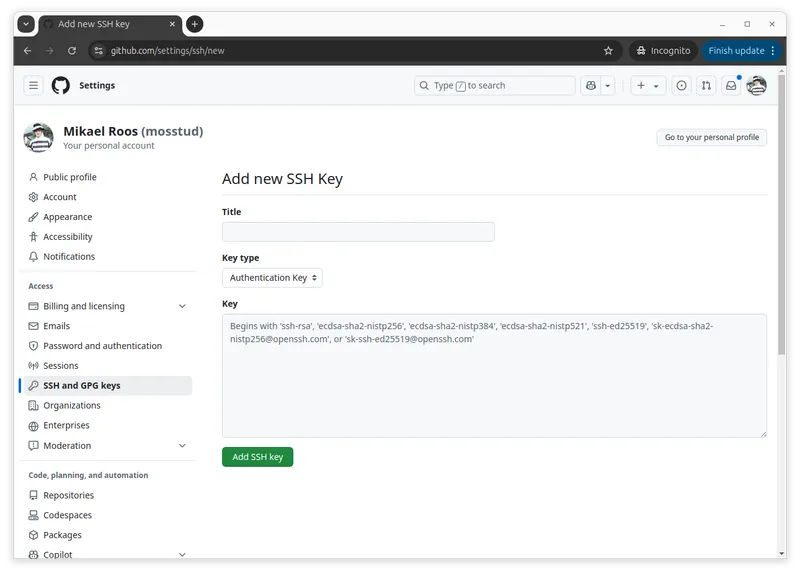Open the GitHub hamburger navigation menu
Screen dimensions: 800x574
pyautogui.click(x=33, y=86)
